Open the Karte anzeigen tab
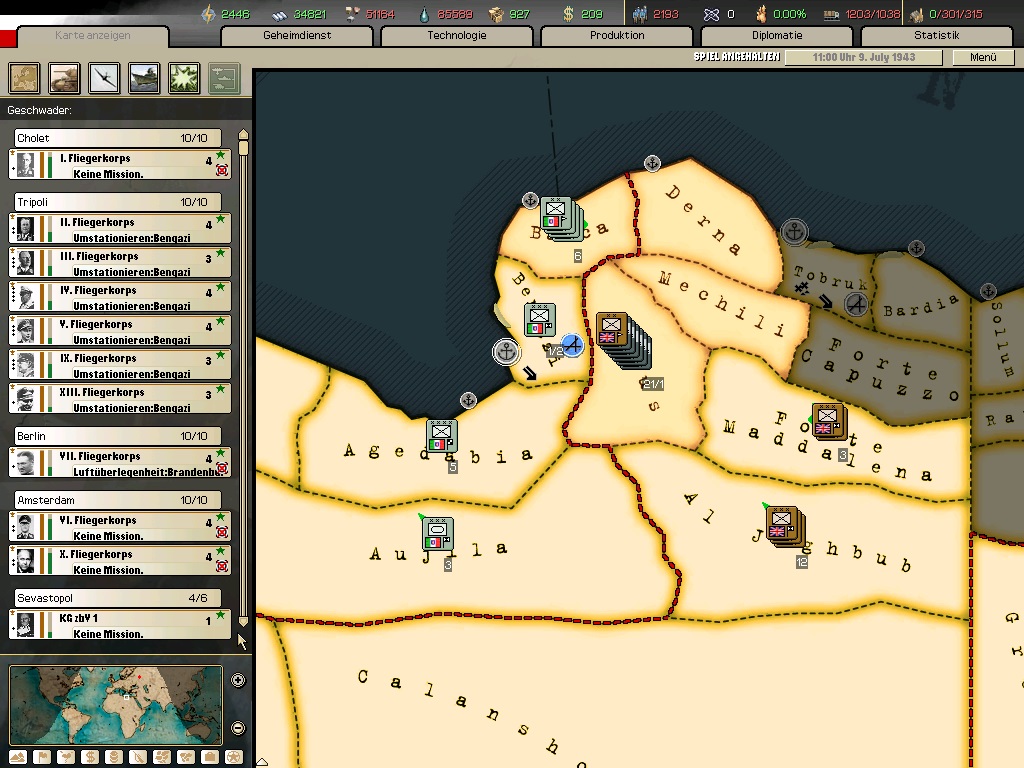This screenshot has width=1024, height=768. 93,35
